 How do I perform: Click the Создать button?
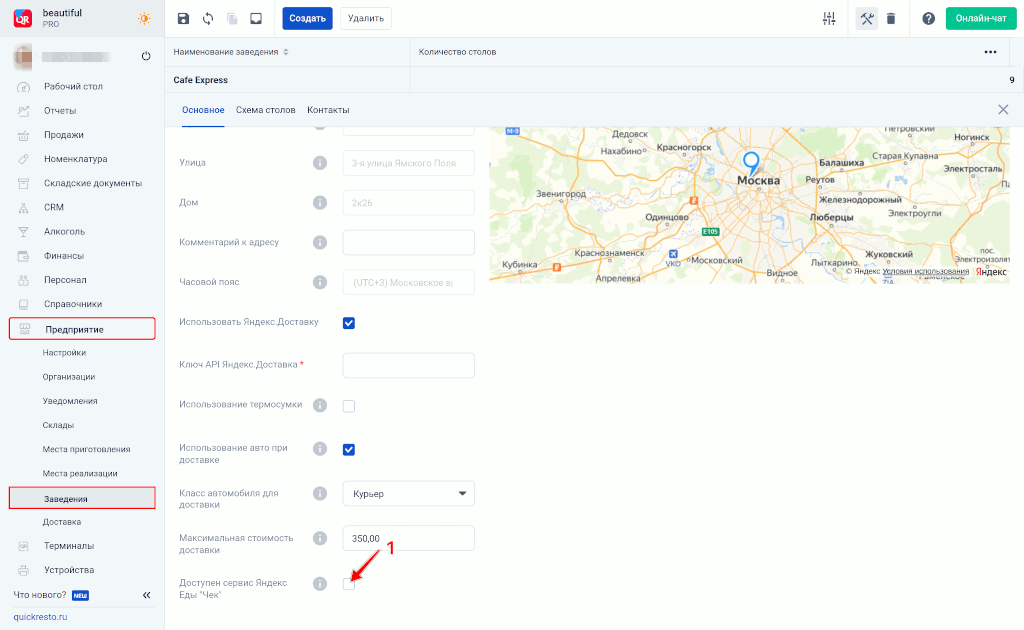point(307,18)
